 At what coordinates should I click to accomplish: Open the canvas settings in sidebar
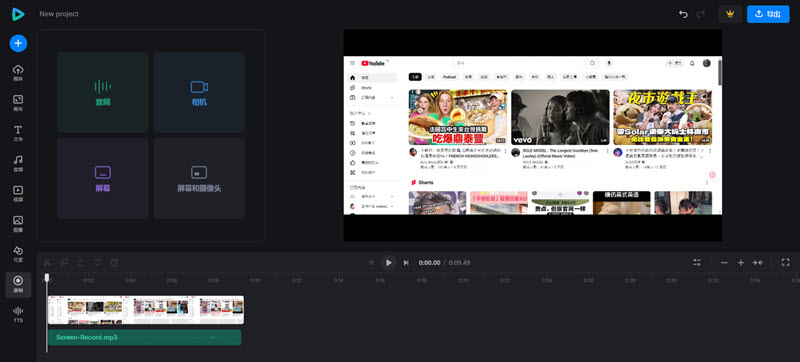[18, 103]
